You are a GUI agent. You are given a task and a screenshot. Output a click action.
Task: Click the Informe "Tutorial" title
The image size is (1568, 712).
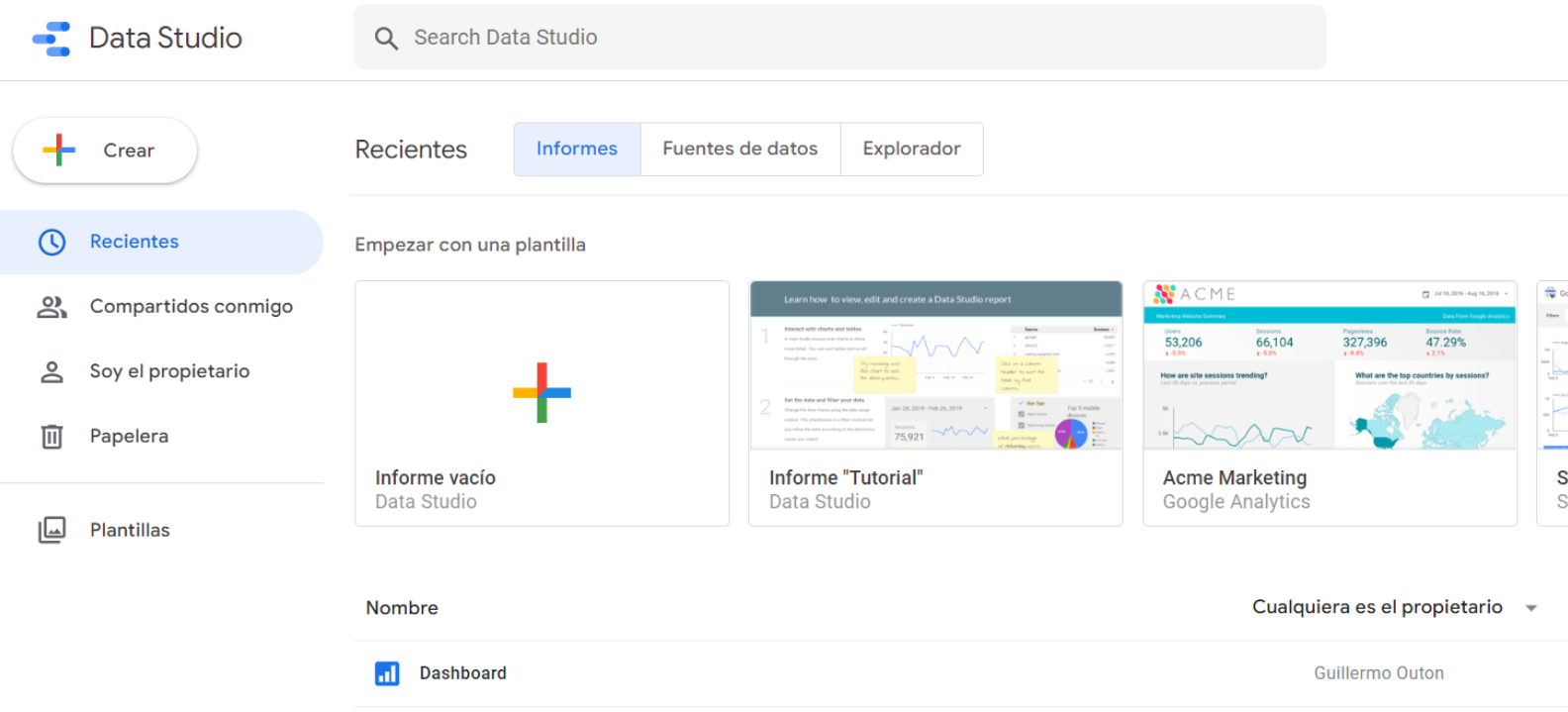click(846, 477)
